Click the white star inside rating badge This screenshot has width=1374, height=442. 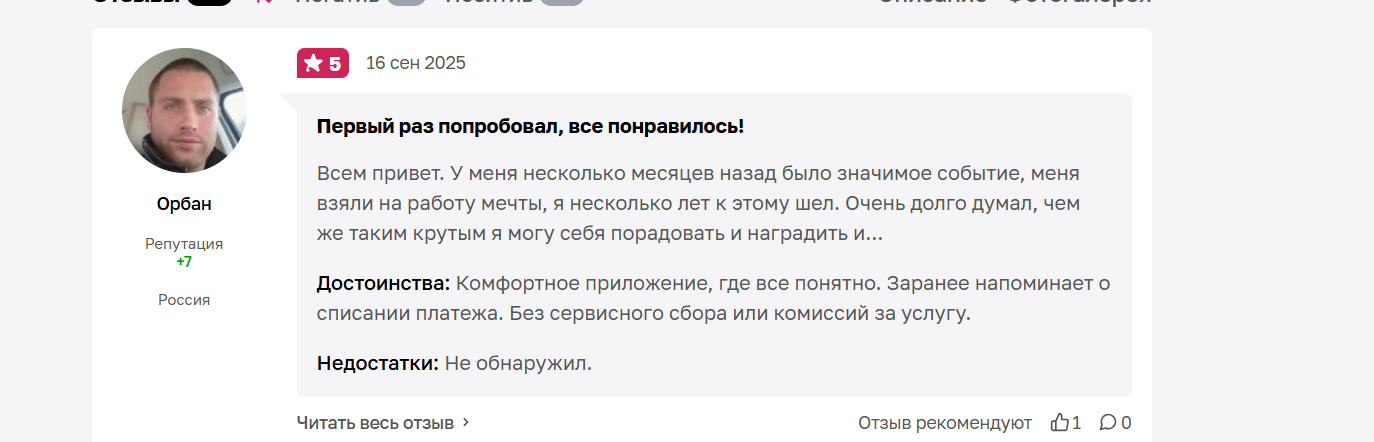tap(313, 63)
